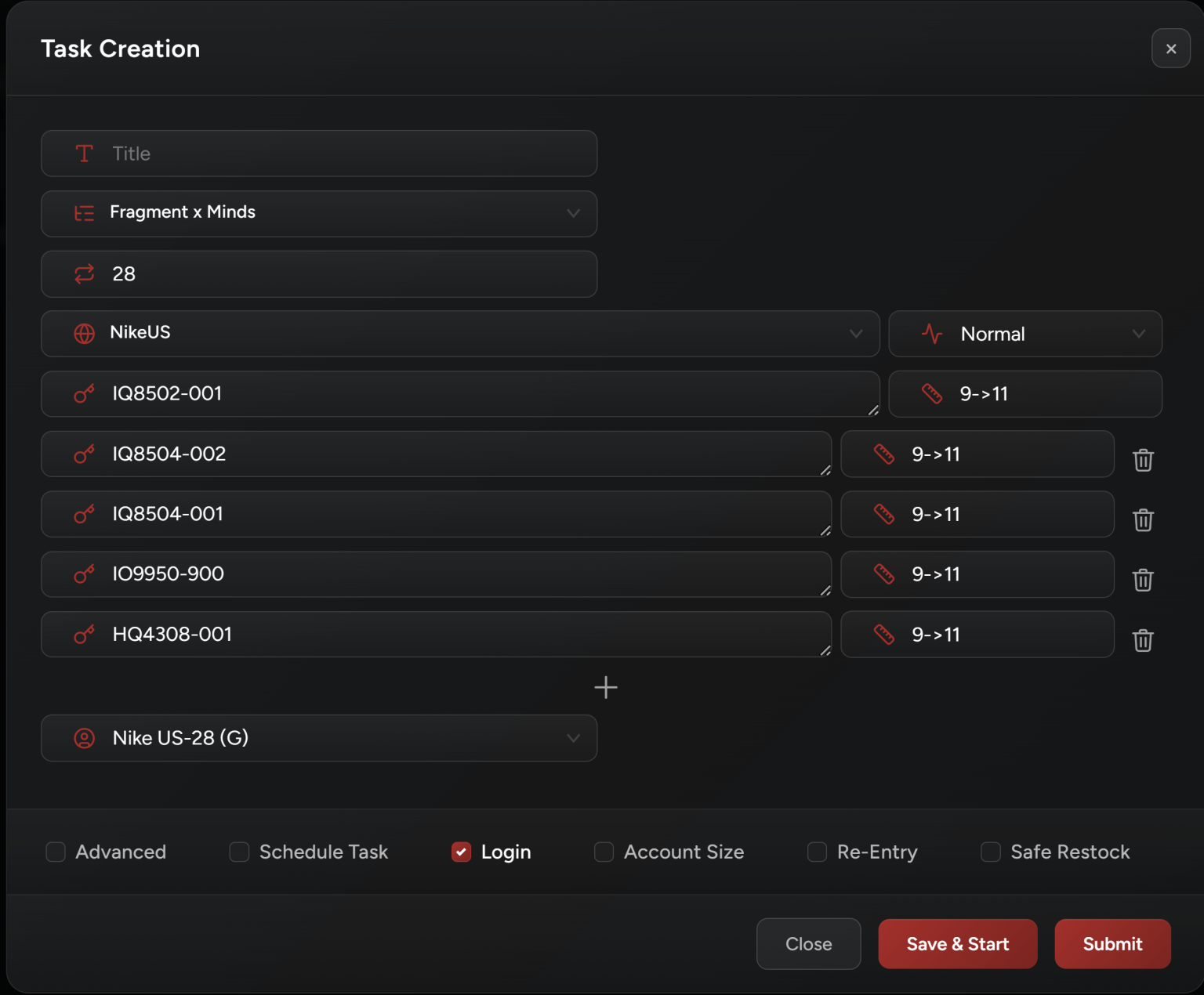
Task: Uncheck the Login checkbox
Action: 461,852
